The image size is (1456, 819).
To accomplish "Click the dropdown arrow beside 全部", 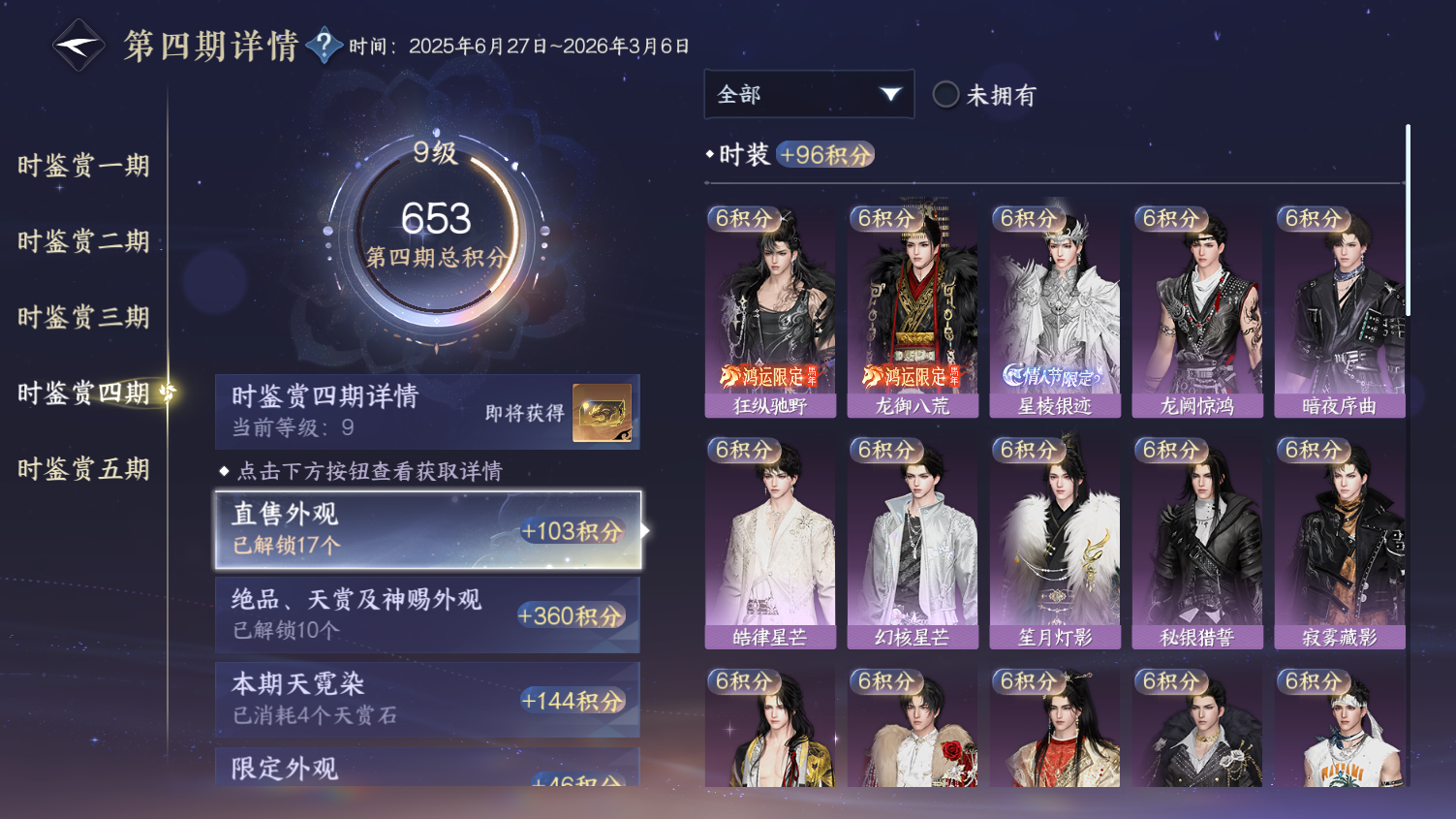I will [890, 94].
